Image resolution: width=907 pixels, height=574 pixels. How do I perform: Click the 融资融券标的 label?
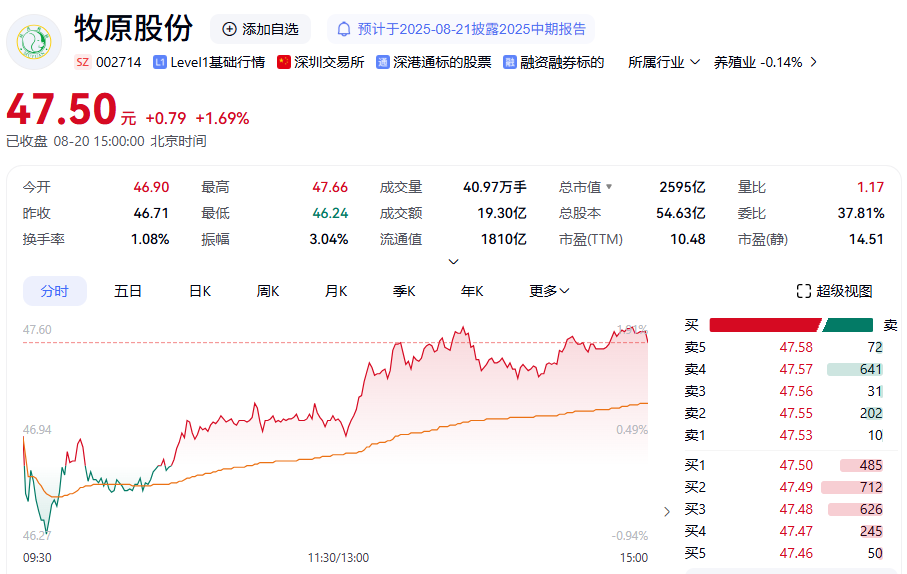point(562,62)
